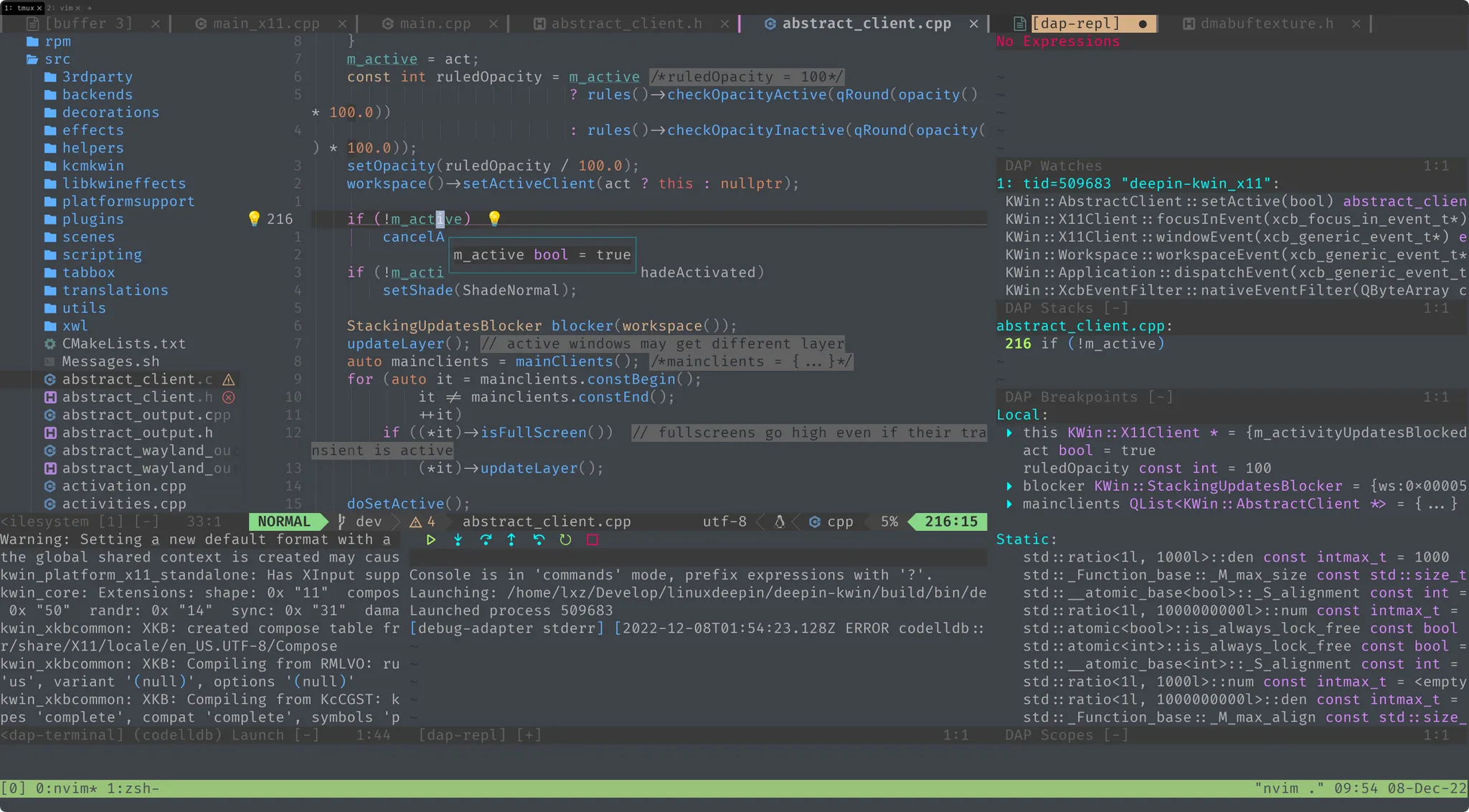Expand 'this KWin::X11Client' variable in scopes
Image resolution: width=1469 pixels, height=812 pixels.
tap(1009, 433)
